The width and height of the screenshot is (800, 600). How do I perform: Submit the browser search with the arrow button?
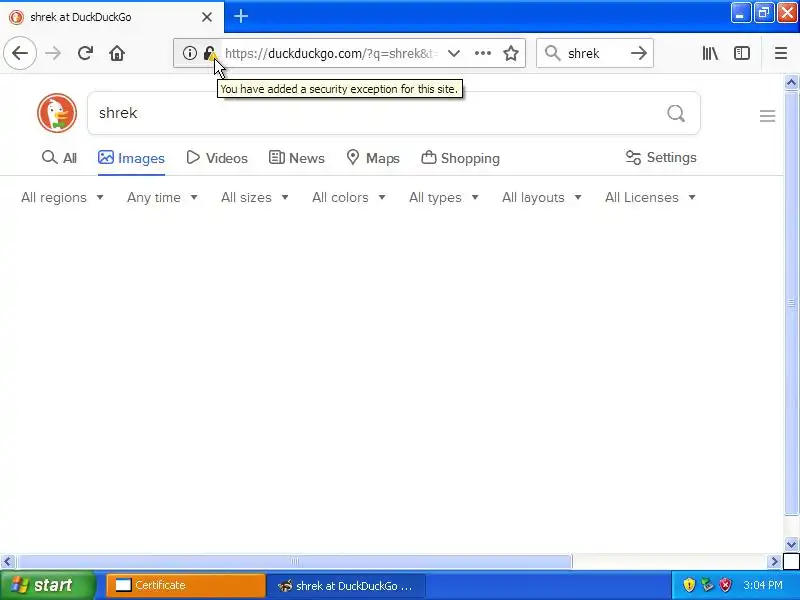(x=638, y=53)
